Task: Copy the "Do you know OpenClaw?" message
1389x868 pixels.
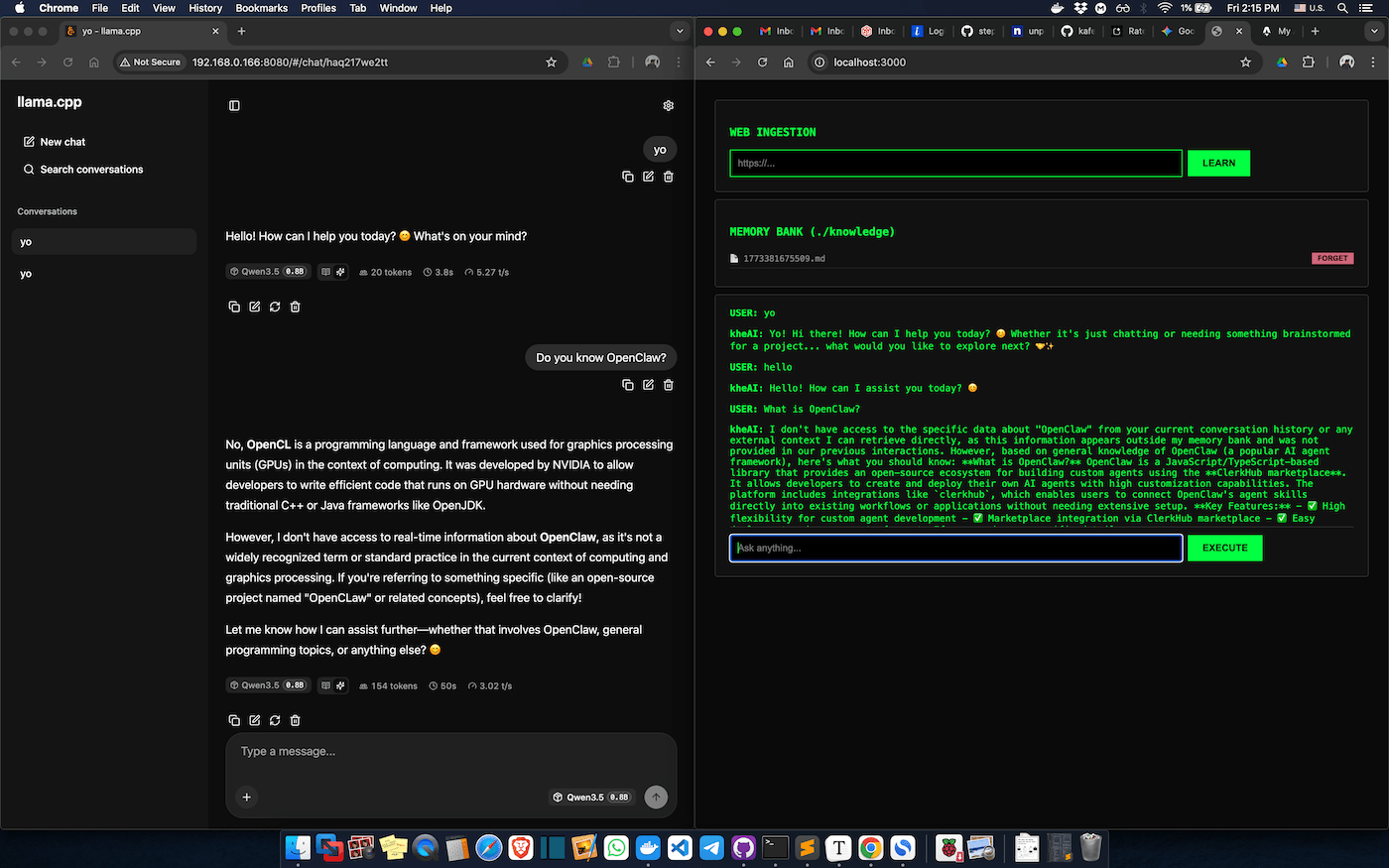Action: point(627,385)
